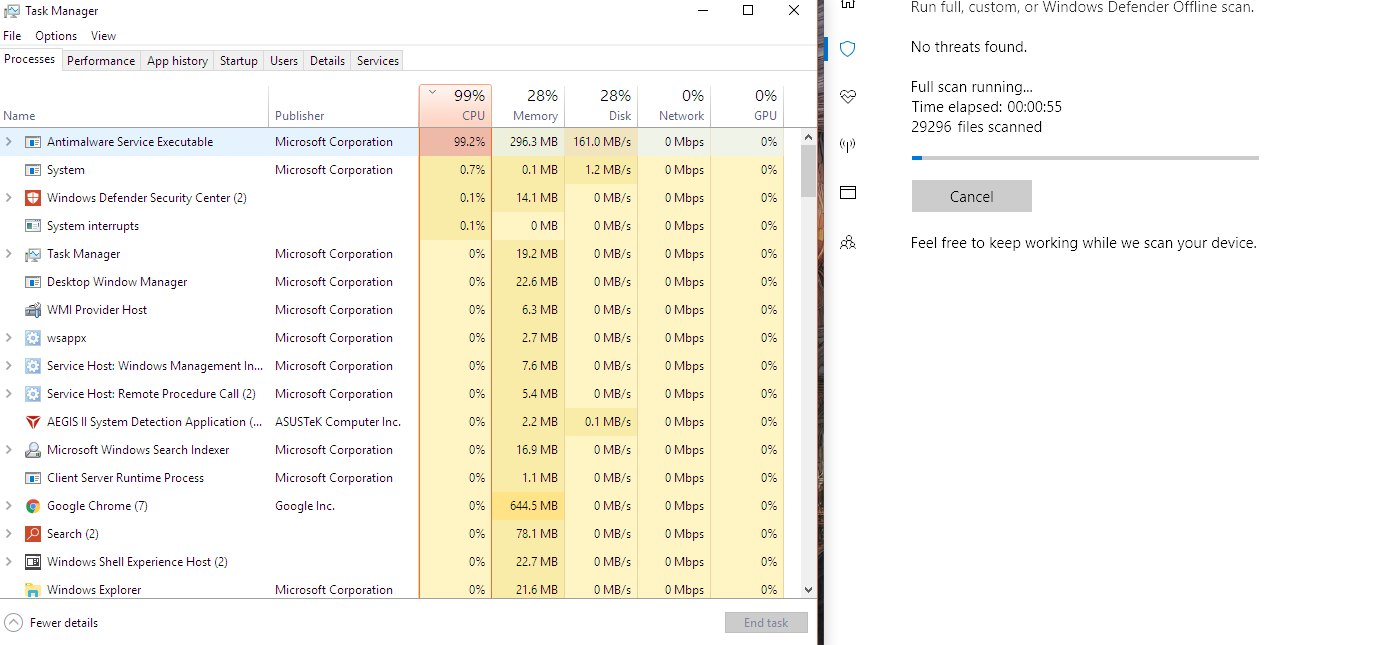The image size is (1380, 645).
Task: Click the Desktop Window Manager icon
Action: pyautogui.click(x=32, y=282)
